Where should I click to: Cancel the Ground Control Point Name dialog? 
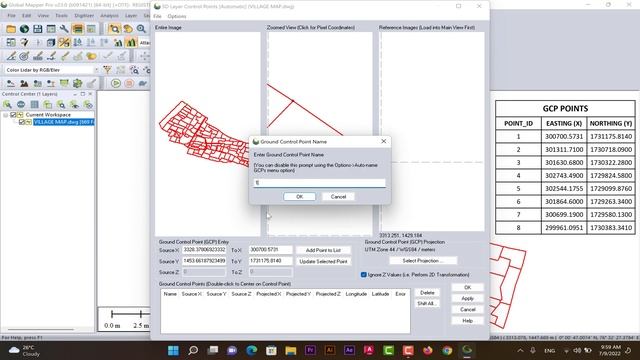(338, 197)
